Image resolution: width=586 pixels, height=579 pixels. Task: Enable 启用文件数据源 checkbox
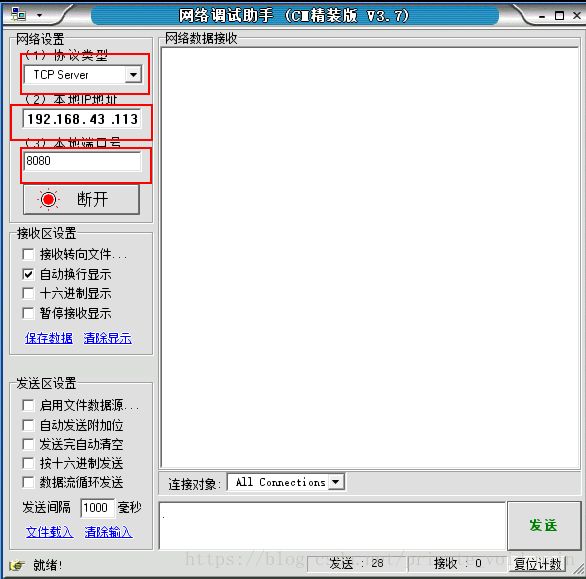(x=28, y=405)
